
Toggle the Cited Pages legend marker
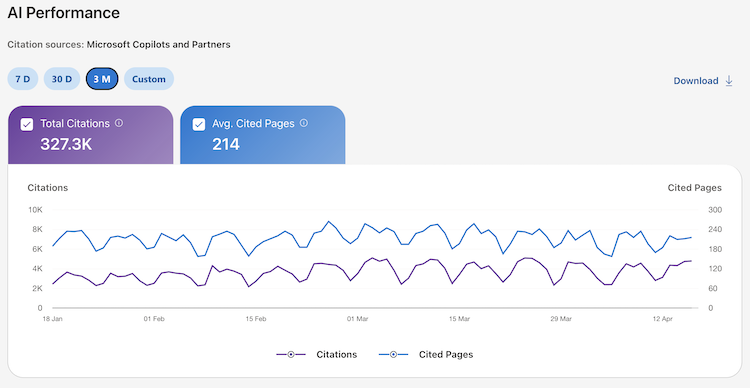(x=393, y=355)
